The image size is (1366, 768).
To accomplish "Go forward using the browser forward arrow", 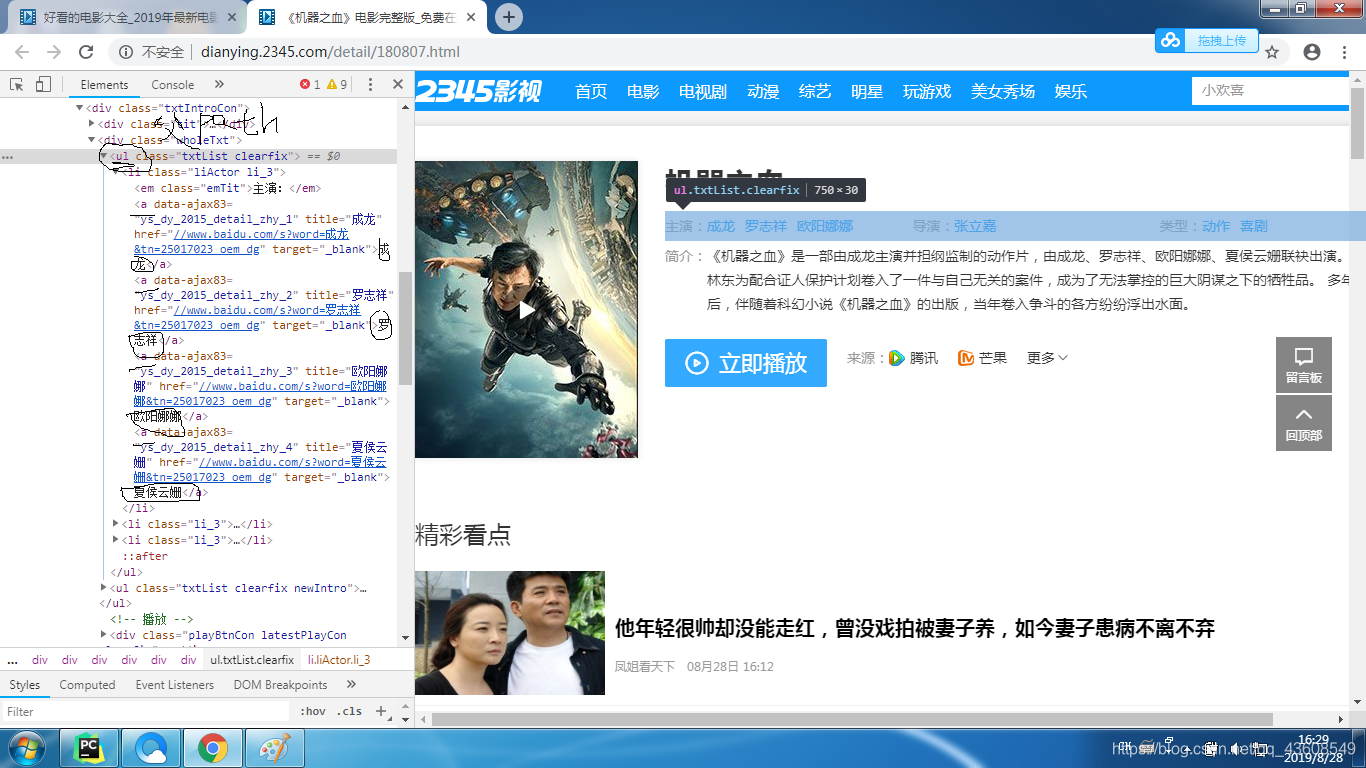I will pos(55,52).
